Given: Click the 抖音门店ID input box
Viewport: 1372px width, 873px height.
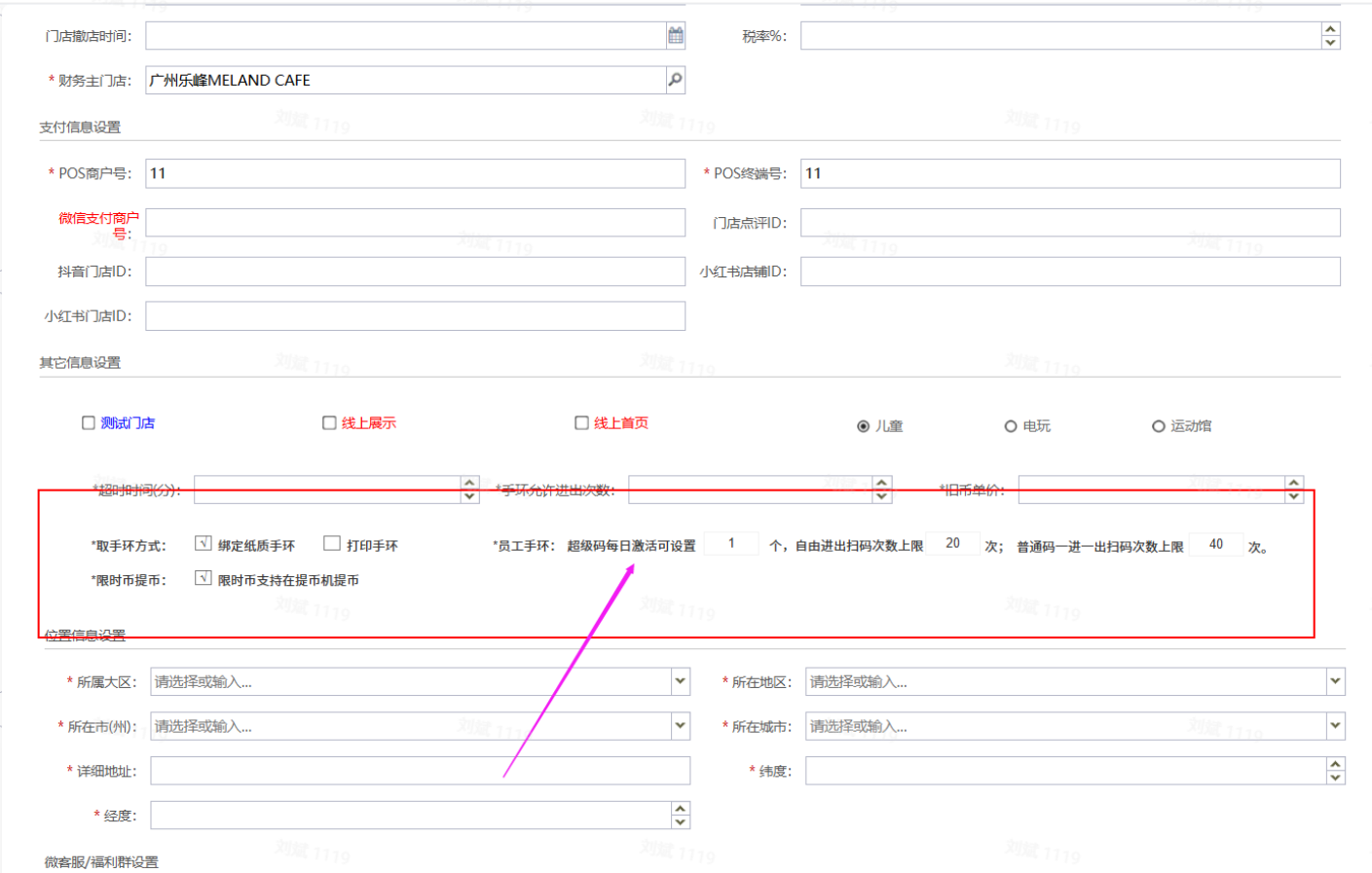Looking at the screenshot, I should tap(415, 272).
